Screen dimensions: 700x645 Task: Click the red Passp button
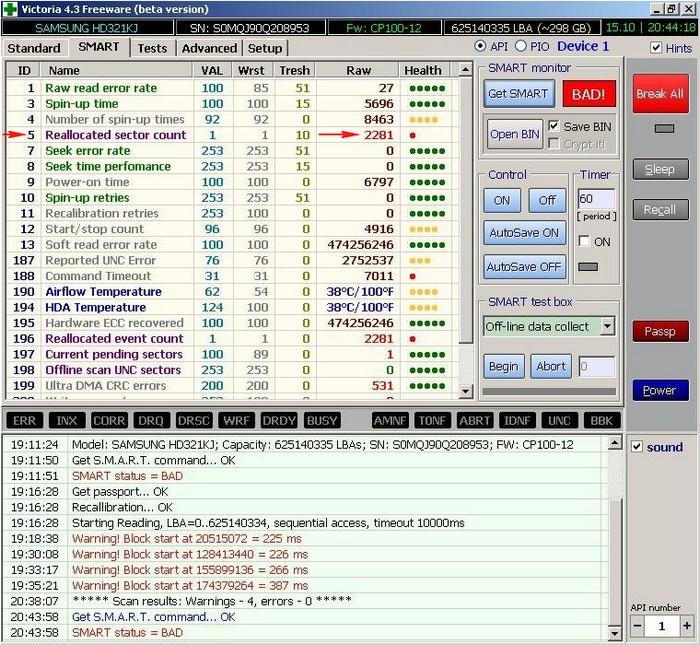[x=659, y=332]
